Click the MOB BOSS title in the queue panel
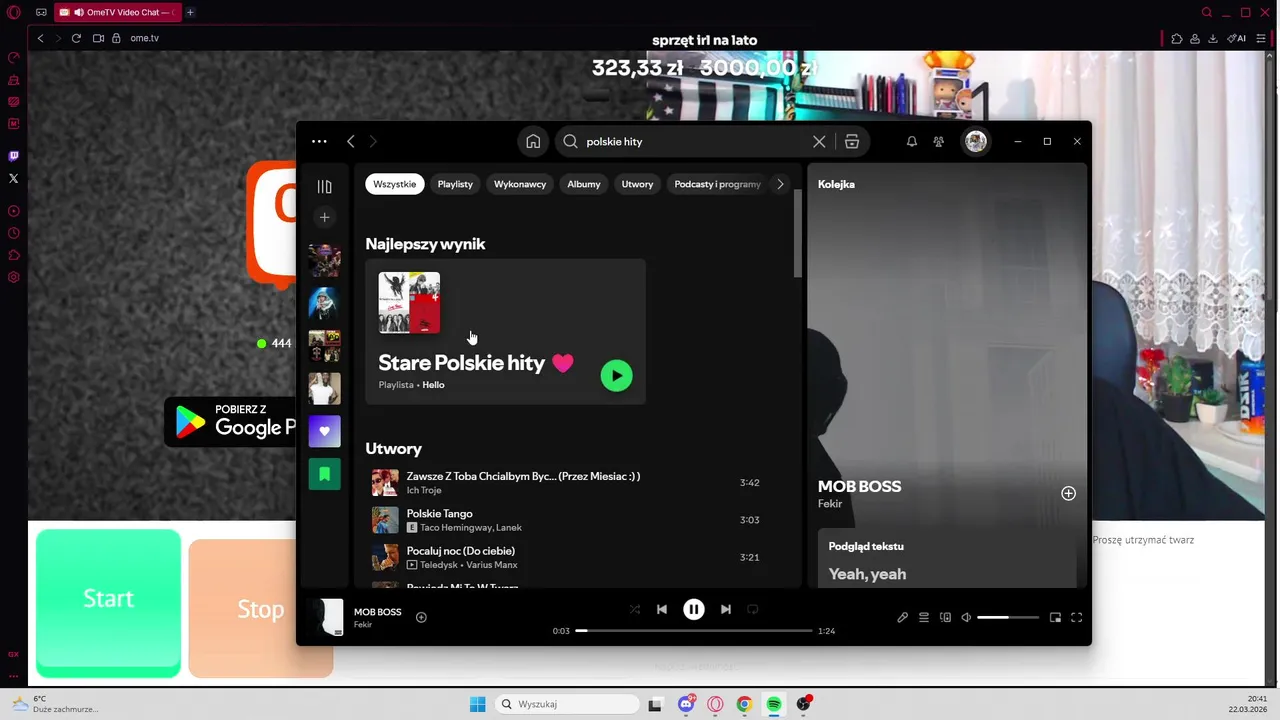Viewport: 1280px width, 720px height. coord(859,487)
